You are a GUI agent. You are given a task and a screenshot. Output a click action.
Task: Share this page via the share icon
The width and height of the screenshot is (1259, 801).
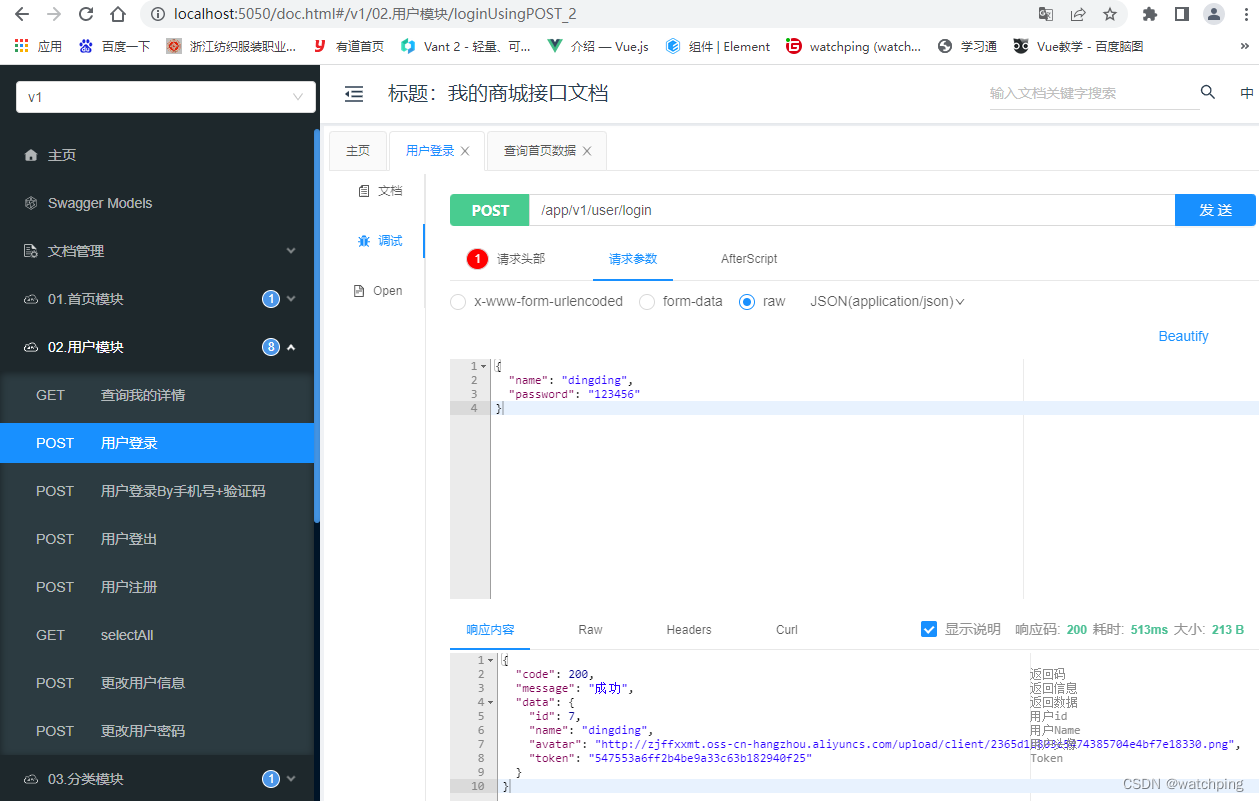1078,14
